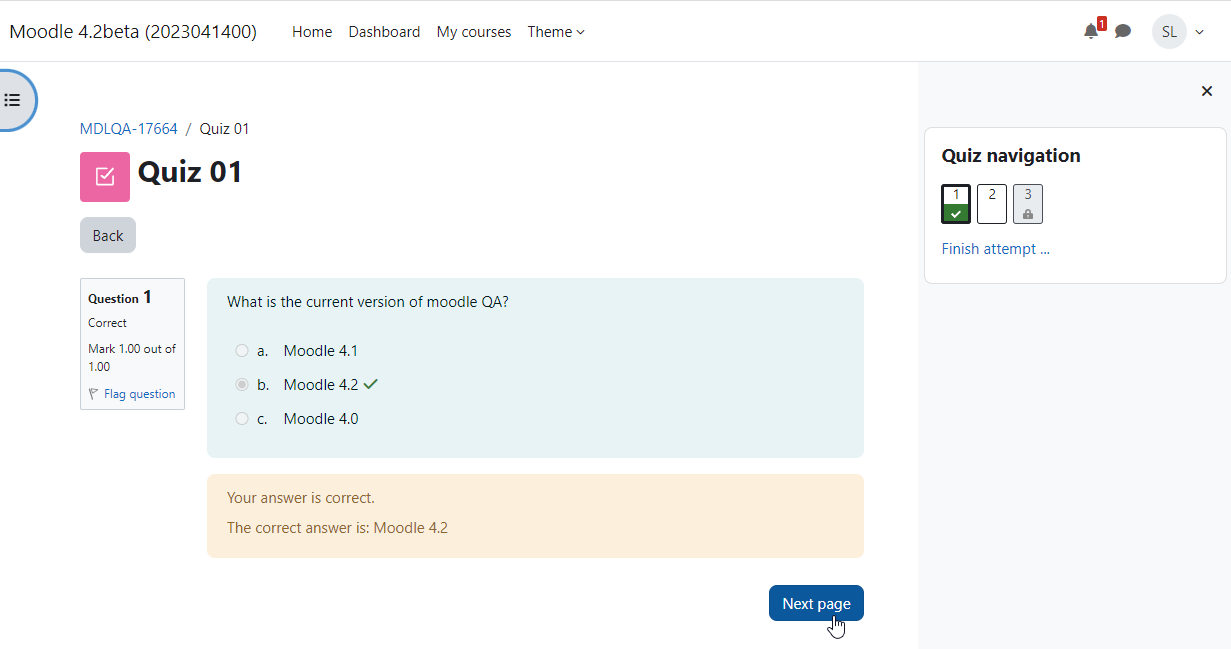
Task: Open the Dashboard menu item
Action: click(384, 32)
